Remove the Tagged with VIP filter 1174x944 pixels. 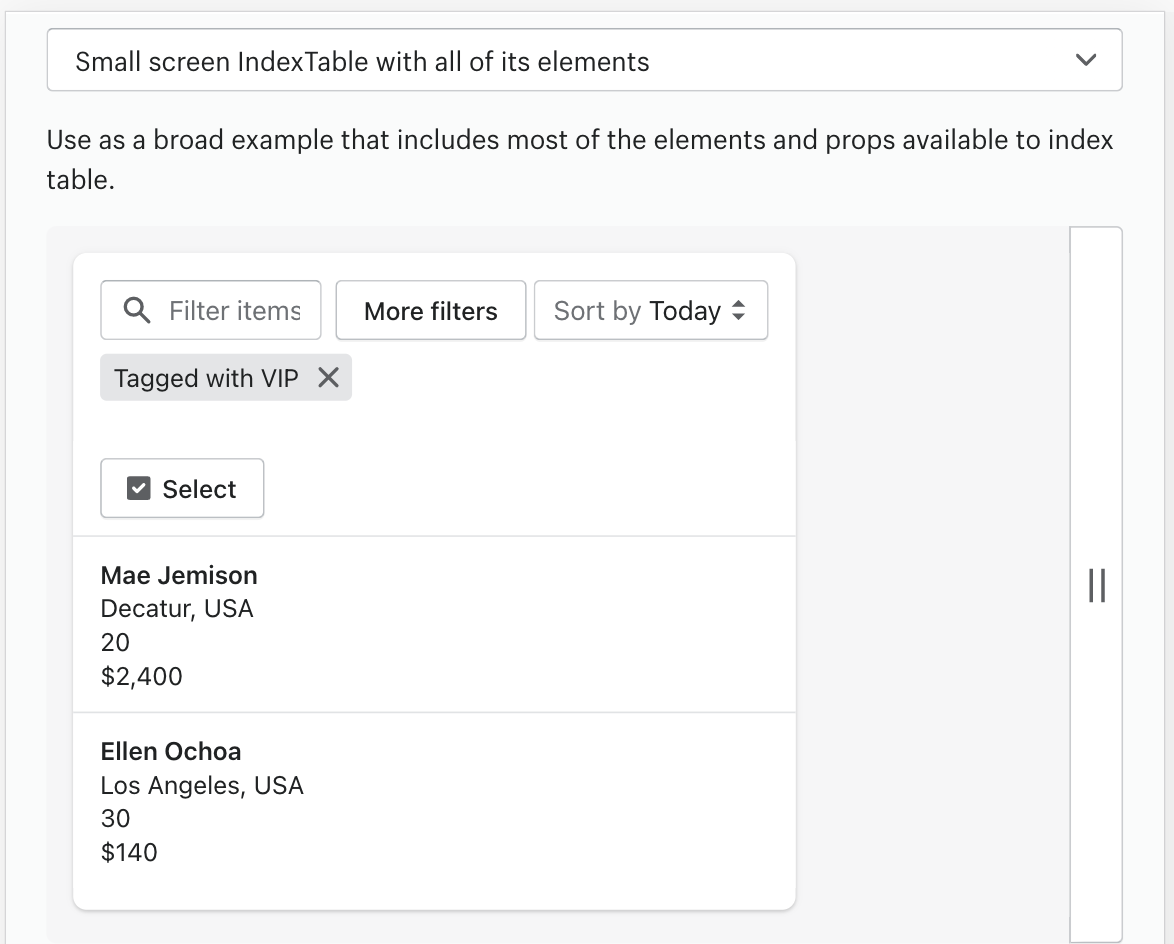coord(328,377)
